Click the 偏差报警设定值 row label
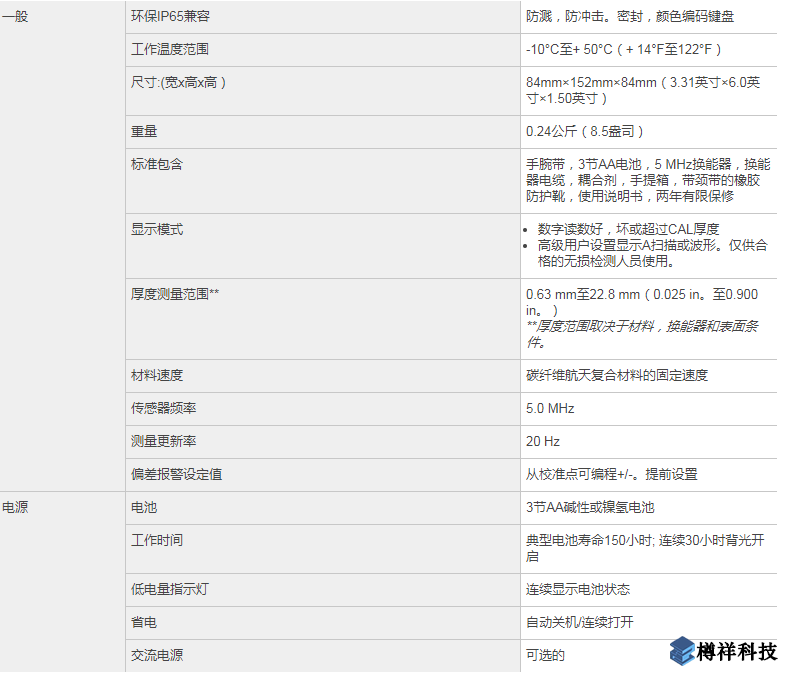Screen dimensions: 786x673 point(176,474)
